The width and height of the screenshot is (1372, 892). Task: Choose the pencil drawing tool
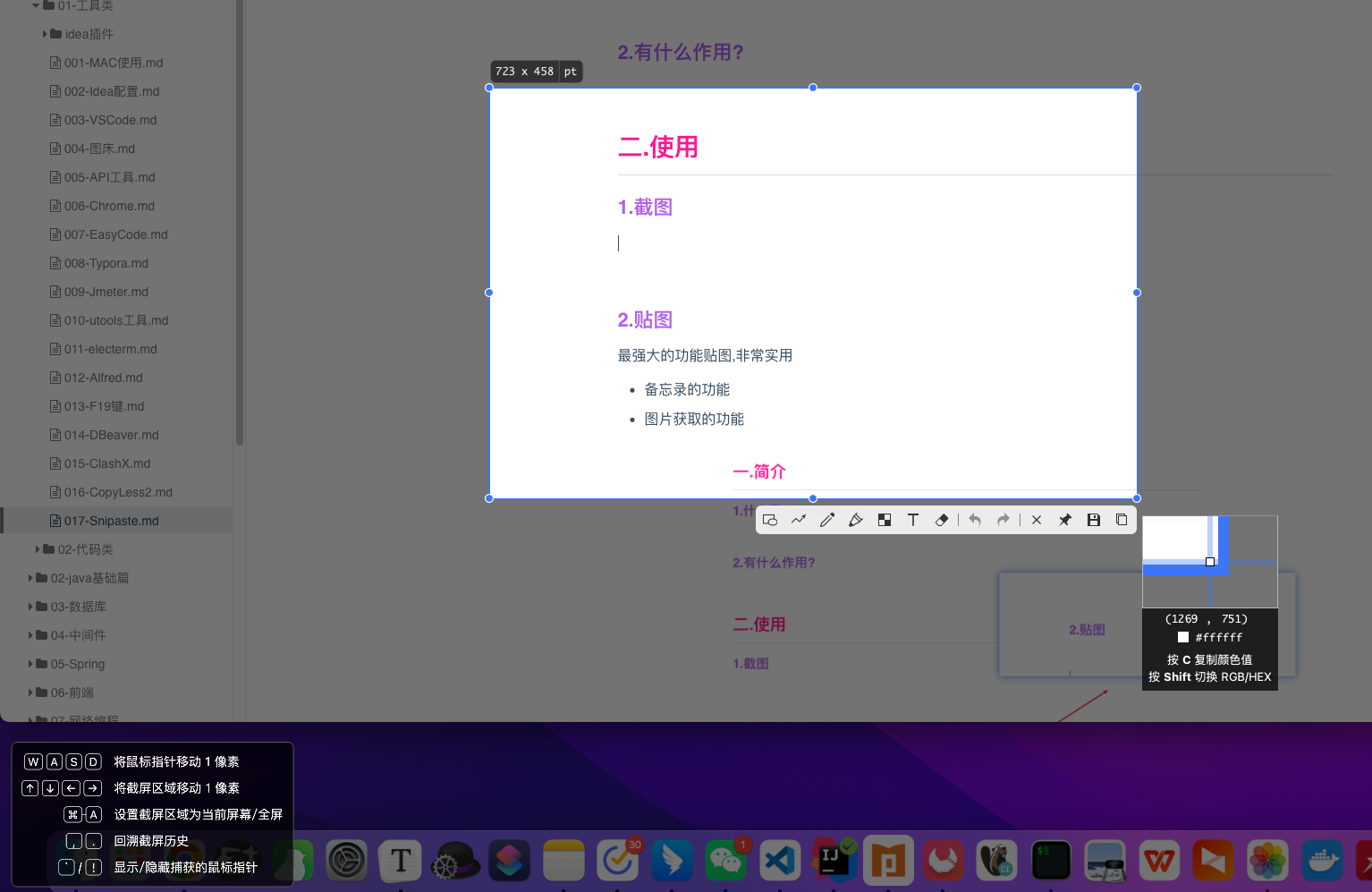827,520
